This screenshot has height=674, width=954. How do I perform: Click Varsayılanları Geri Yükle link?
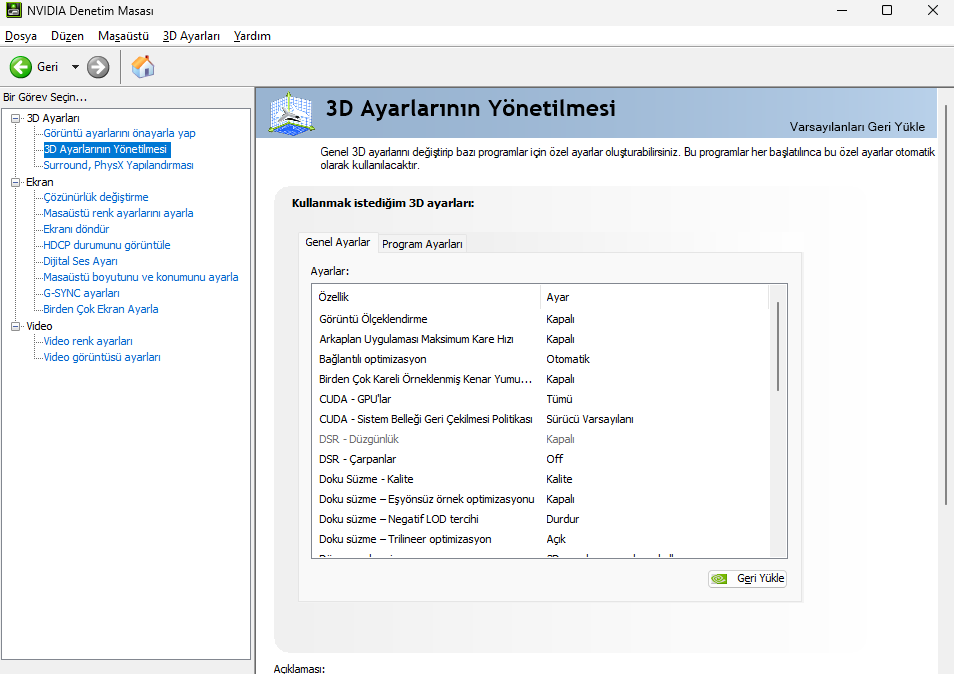pyautogui.click(x=857, y=127)
